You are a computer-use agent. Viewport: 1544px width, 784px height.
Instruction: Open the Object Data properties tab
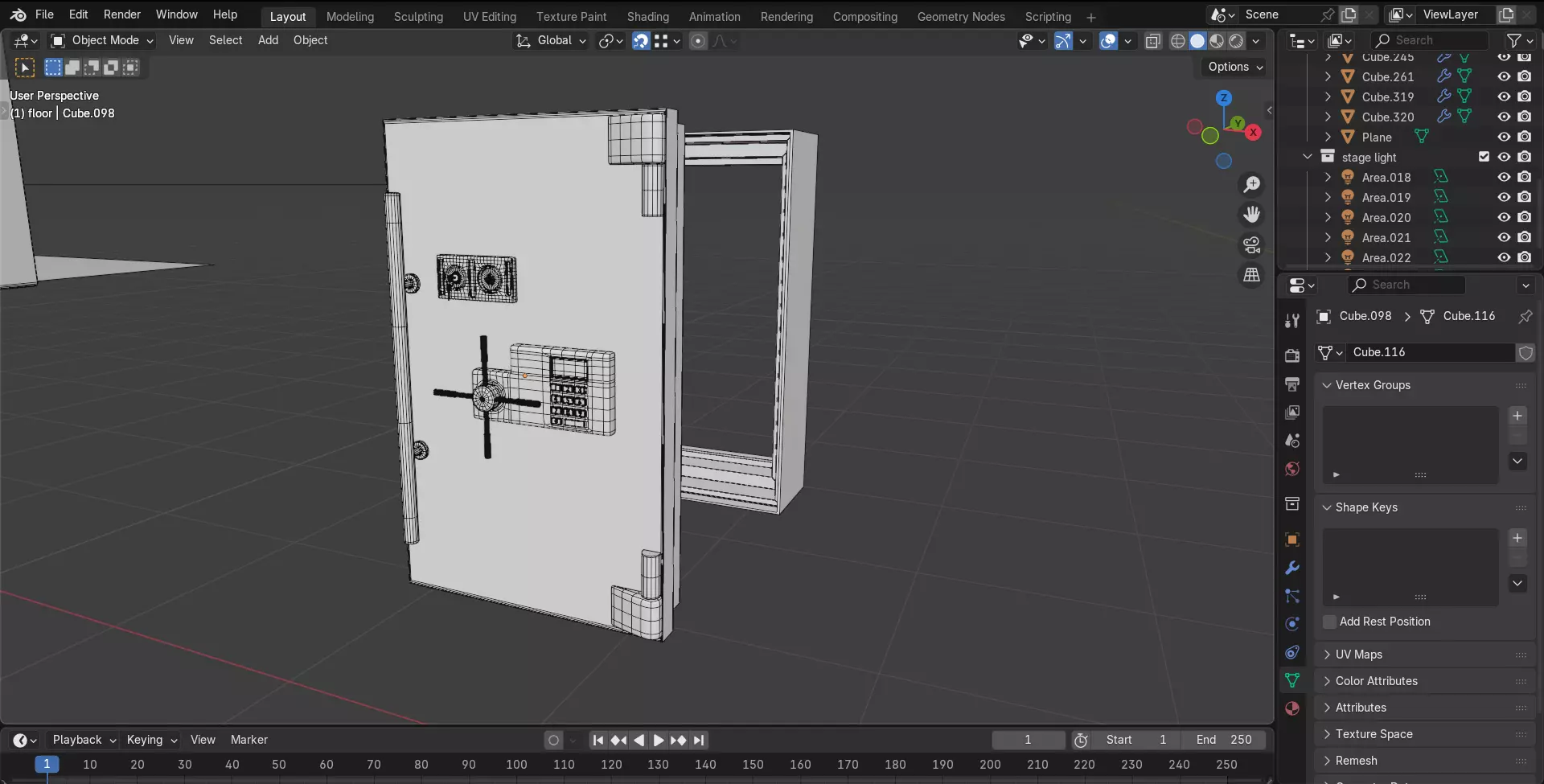pyautogui.click(x=1292, y=680)
